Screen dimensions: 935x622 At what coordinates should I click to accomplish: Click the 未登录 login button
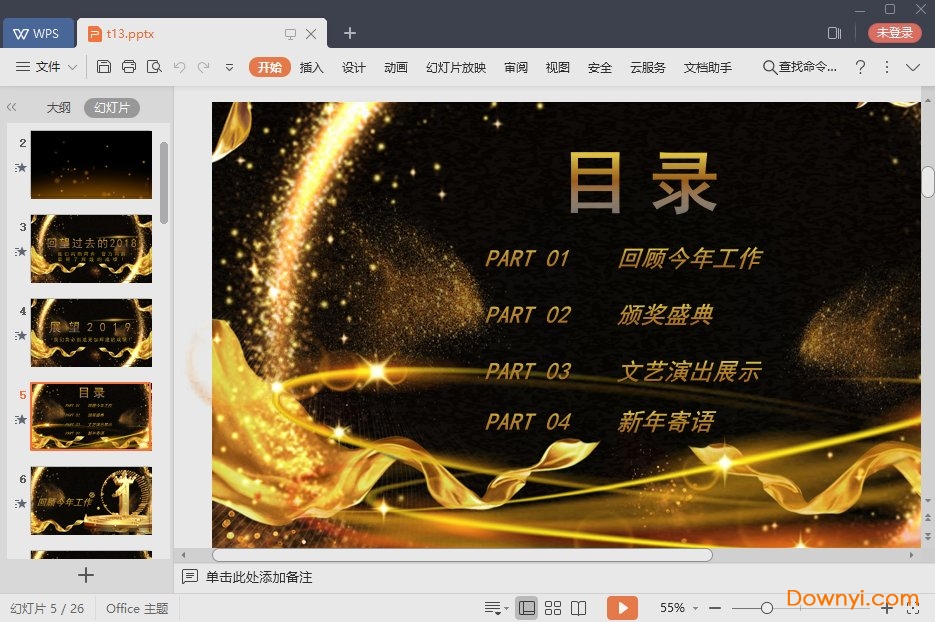[x=894, y=33]
